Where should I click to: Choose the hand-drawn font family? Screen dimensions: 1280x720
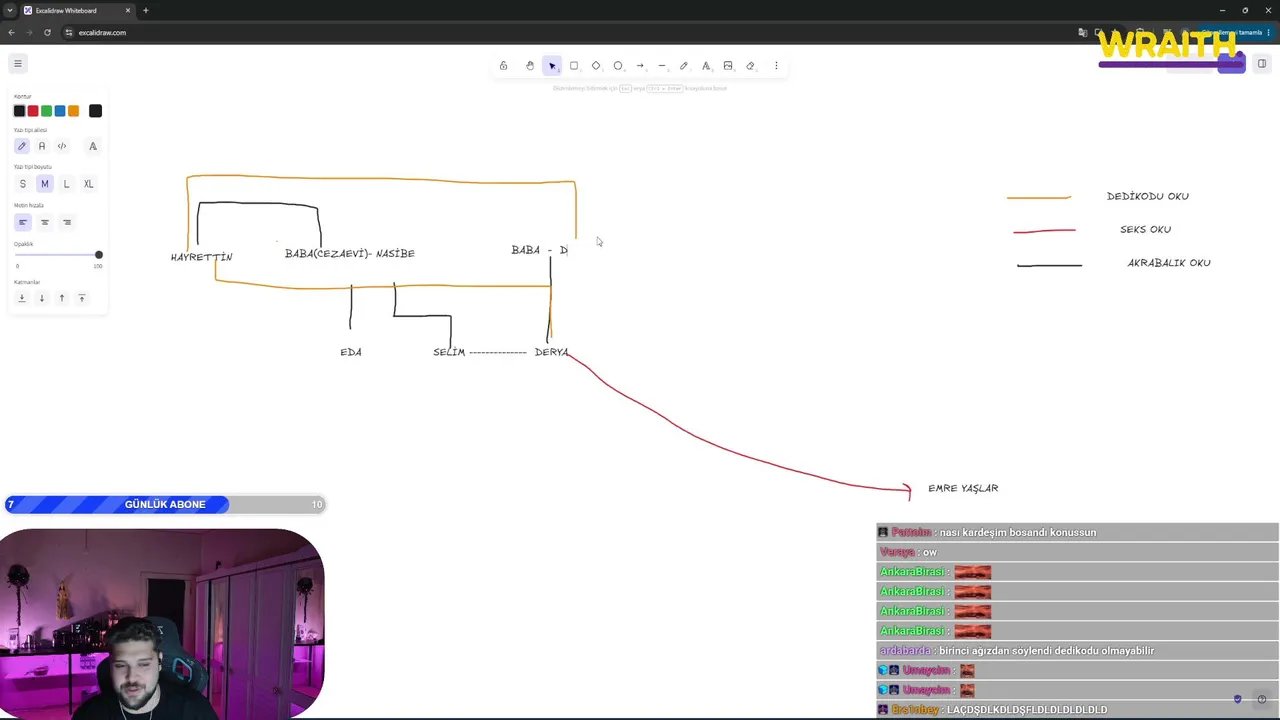(22, 146)
